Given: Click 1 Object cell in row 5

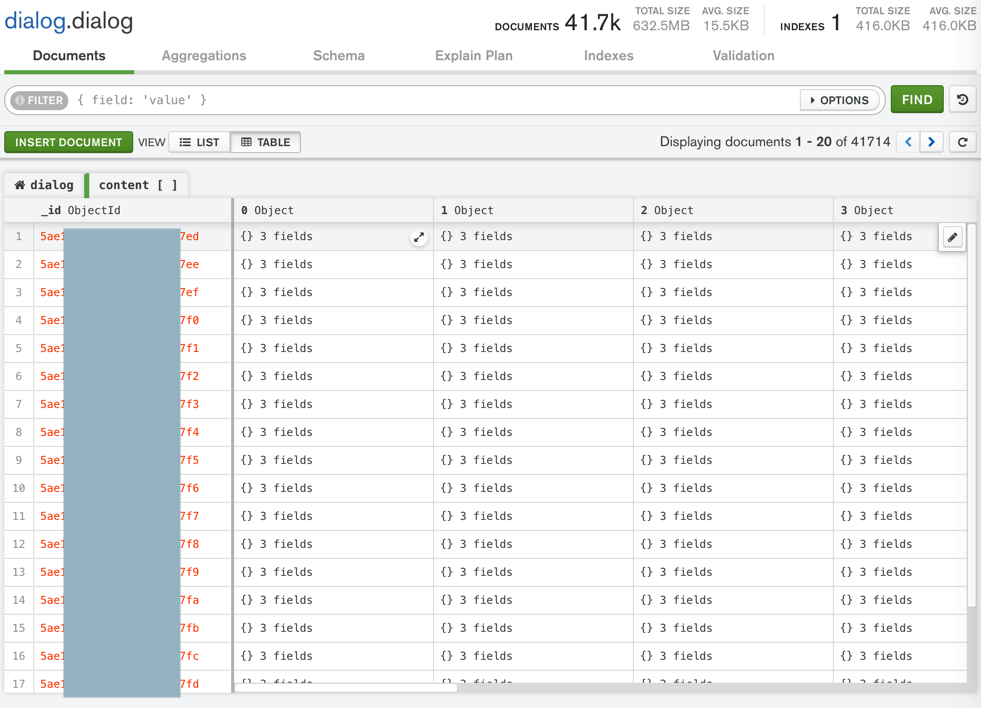Looking at the screenshot, I should point(533,348).
